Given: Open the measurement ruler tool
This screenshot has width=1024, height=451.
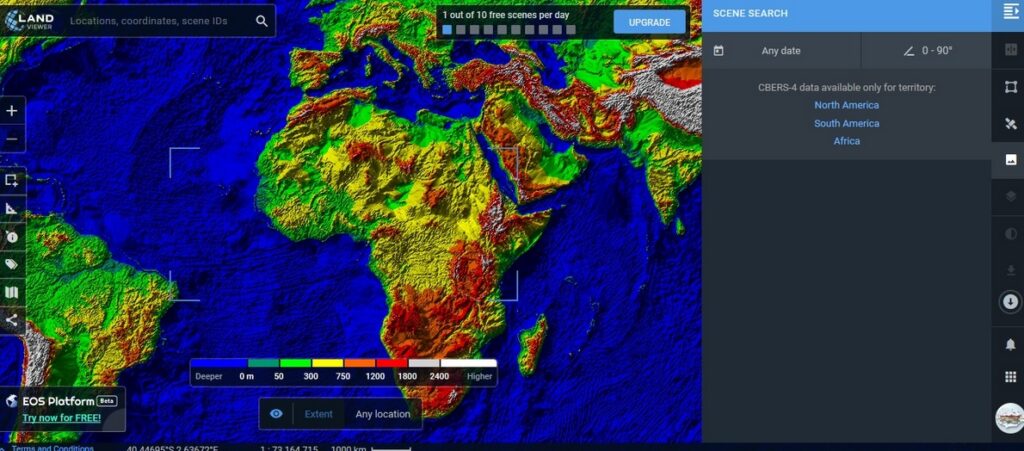Looking at the screenshot, I should tap(12, 209).
